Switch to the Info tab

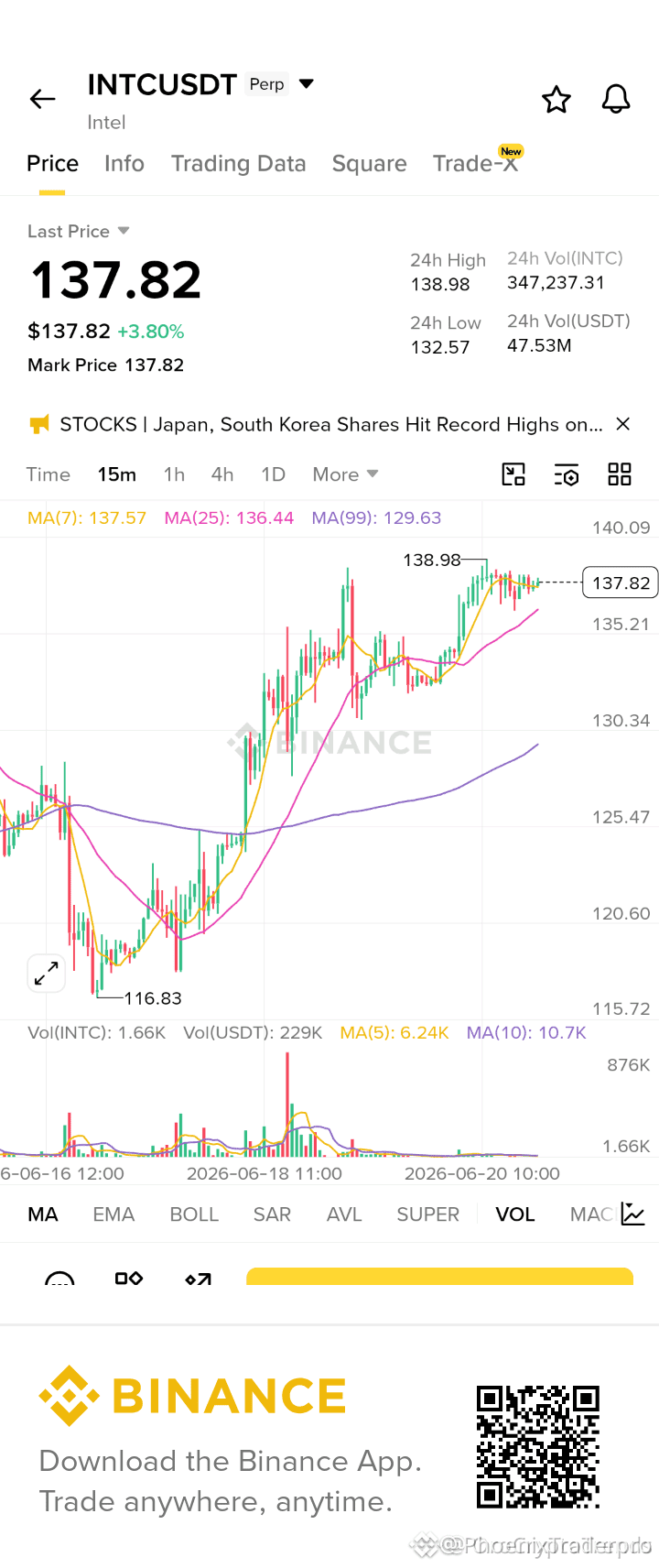pos(124,164)
